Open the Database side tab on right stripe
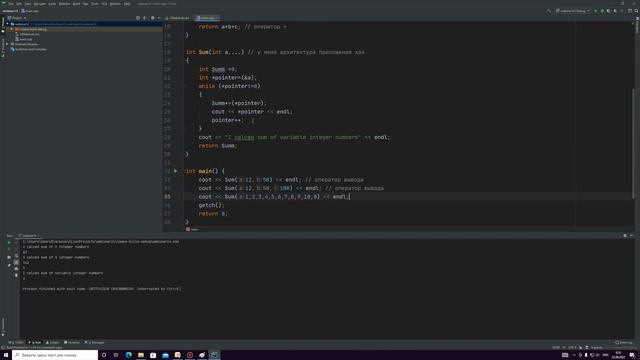 (637, 25)
